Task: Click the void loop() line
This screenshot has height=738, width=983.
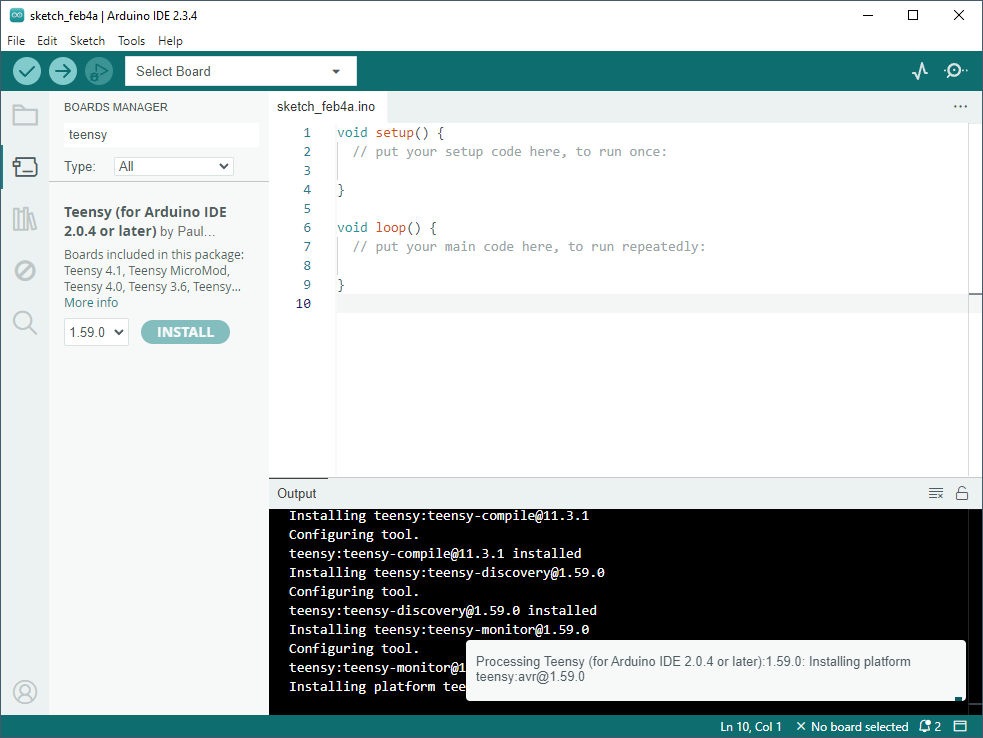Action: pyautogui.click(x=387, y=228)
